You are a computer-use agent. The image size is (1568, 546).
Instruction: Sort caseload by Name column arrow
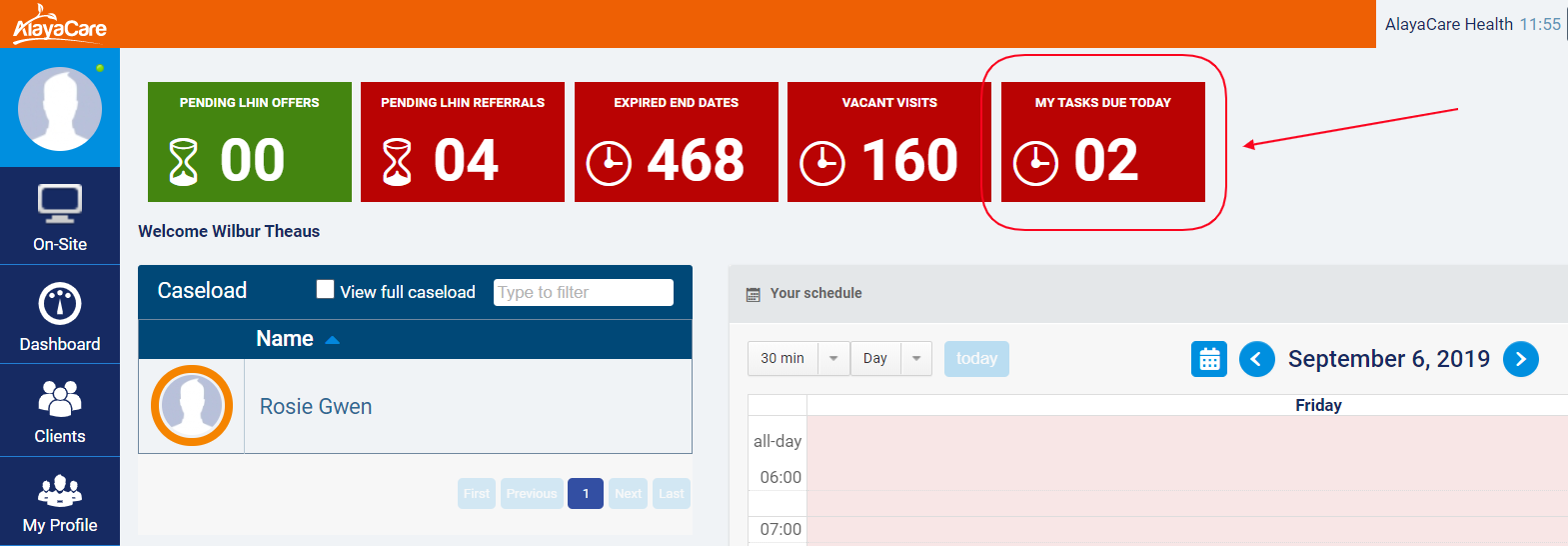point(333,340)
